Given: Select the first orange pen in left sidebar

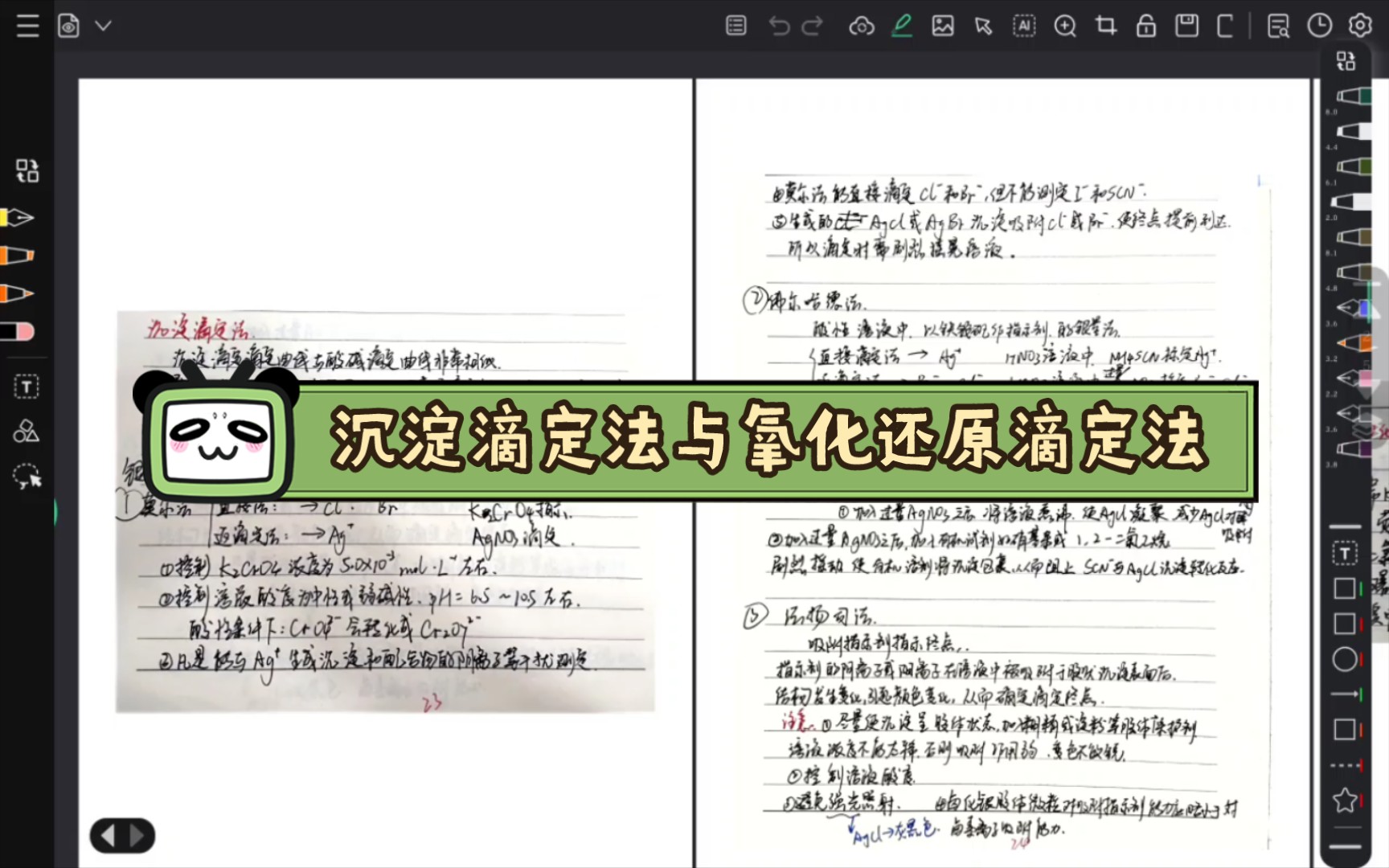Looking at the screenshot, I should point(17,256).
